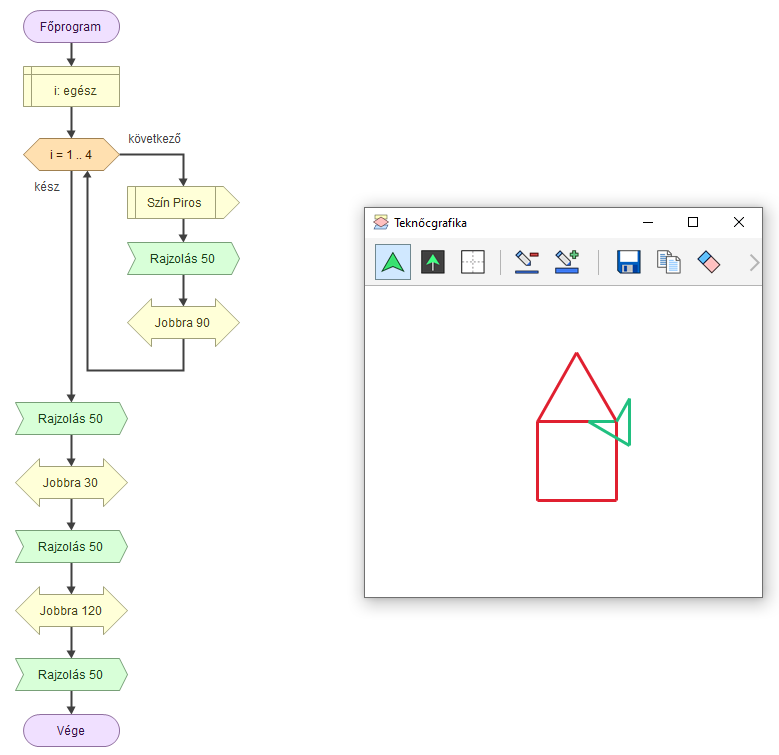
Task: Click the 'i = 1 .. 4' loop block
Action: 71,154
